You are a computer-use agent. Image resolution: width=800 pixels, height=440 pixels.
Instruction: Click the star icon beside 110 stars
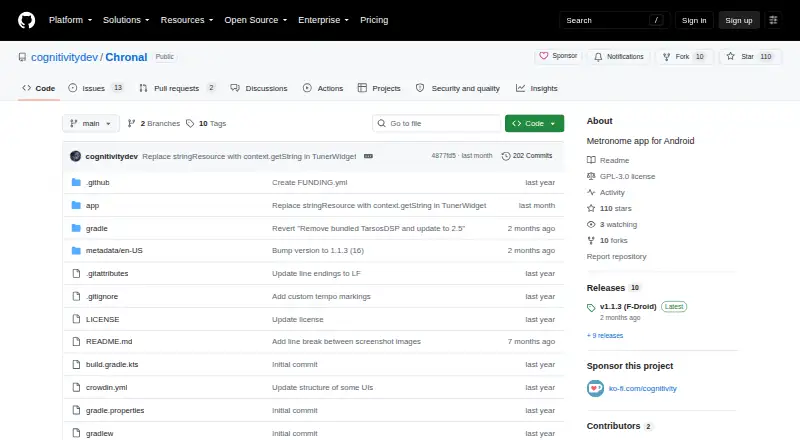(x=591, y=208)
